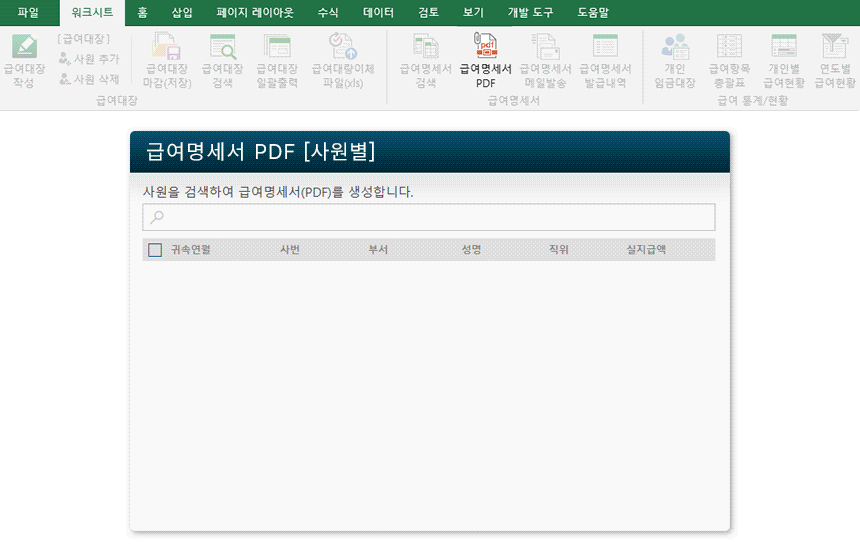Open the 파일 menu tab
This screenshot has width=860, height=545.
[x=28, y=13]
